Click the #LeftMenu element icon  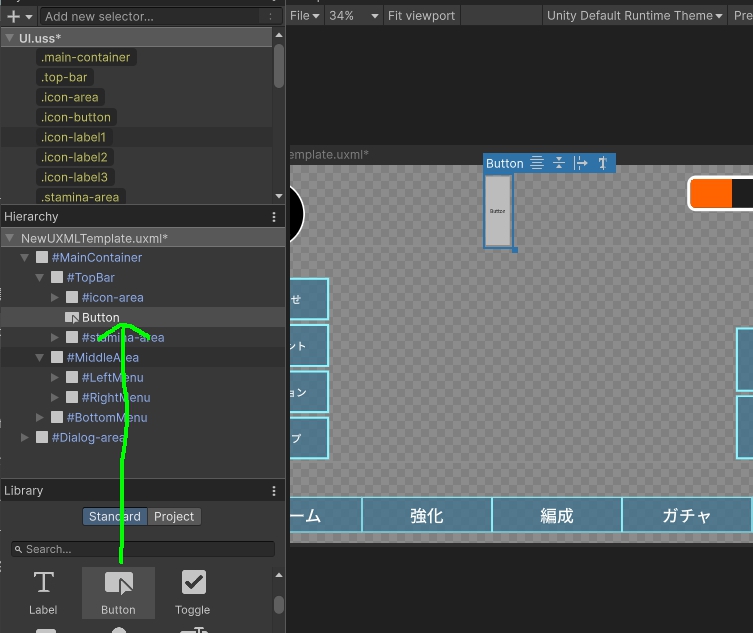point(72,377)
